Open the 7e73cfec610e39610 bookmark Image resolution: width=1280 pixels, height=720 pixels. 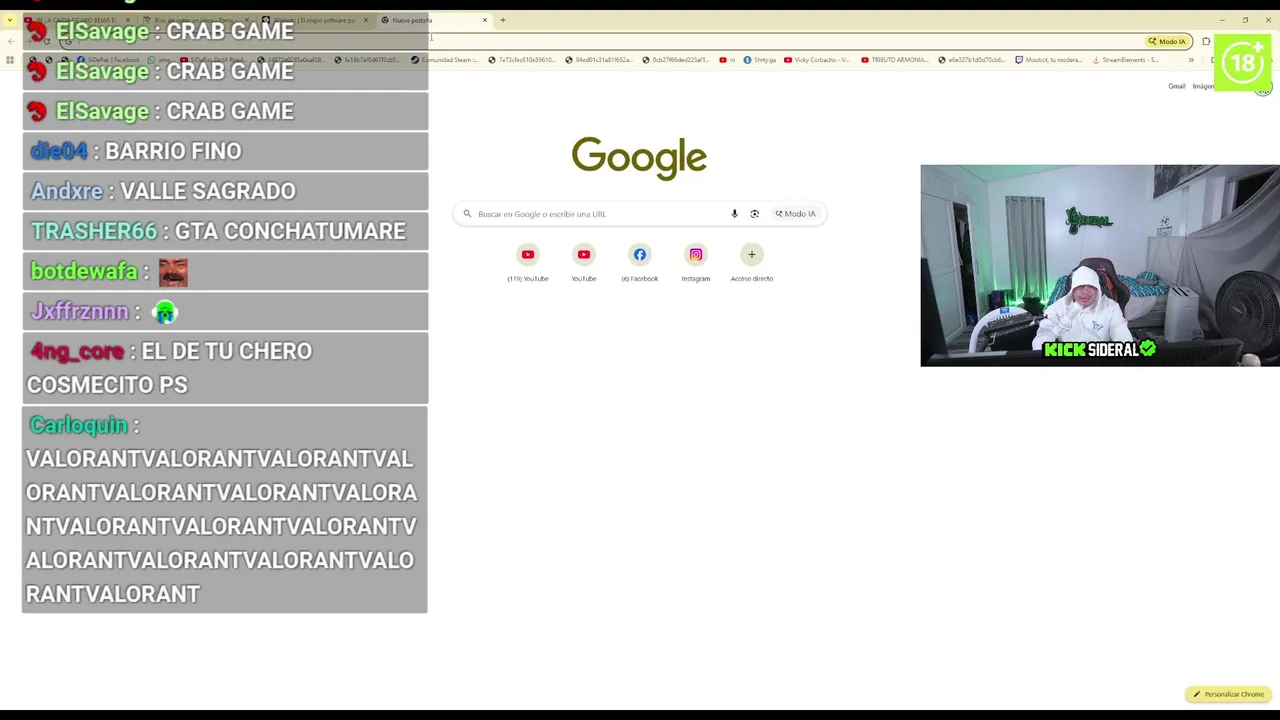(521, 60)
